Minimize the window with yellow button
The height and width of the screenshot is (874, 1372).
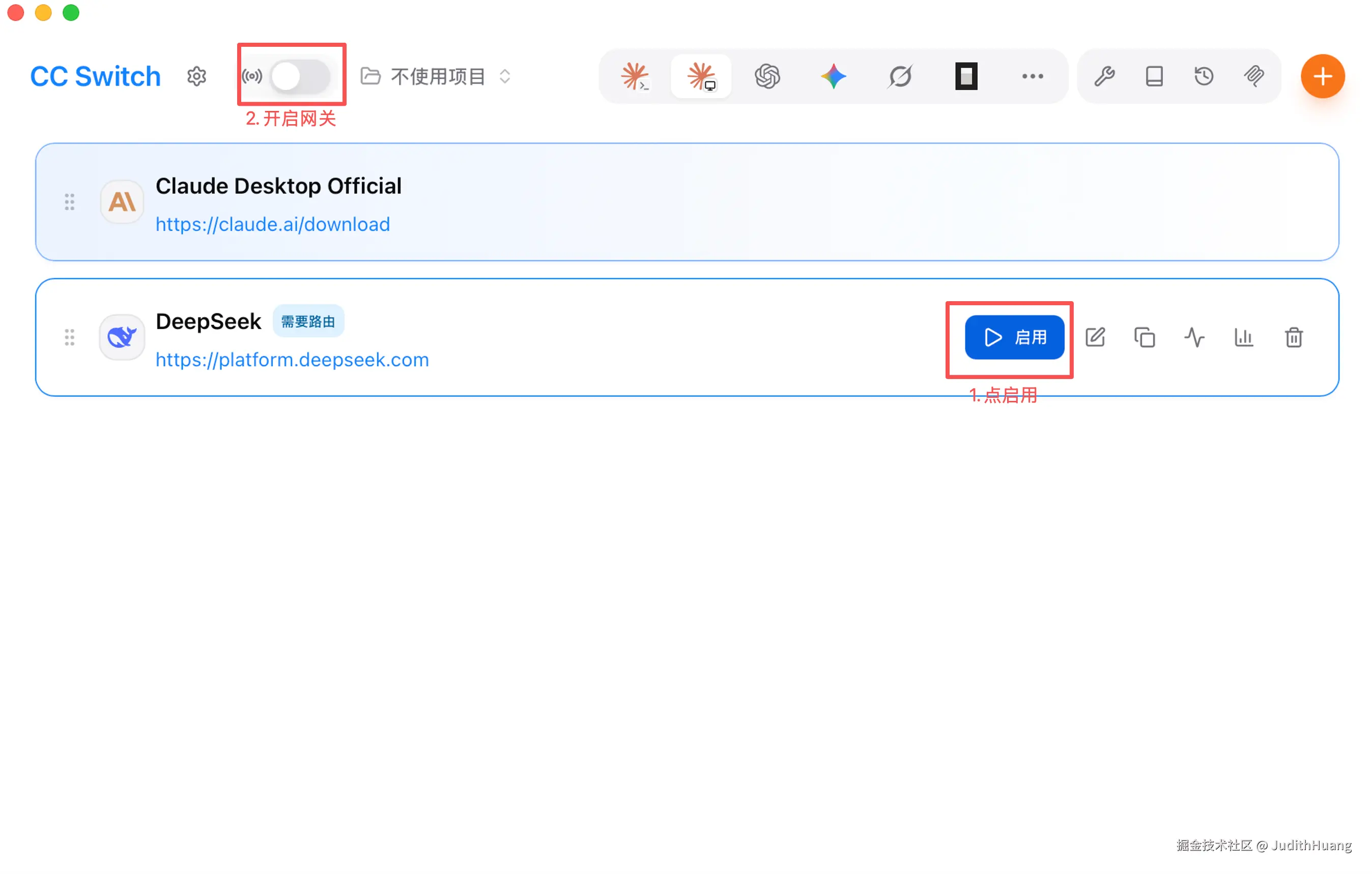[x=43, y=13]
